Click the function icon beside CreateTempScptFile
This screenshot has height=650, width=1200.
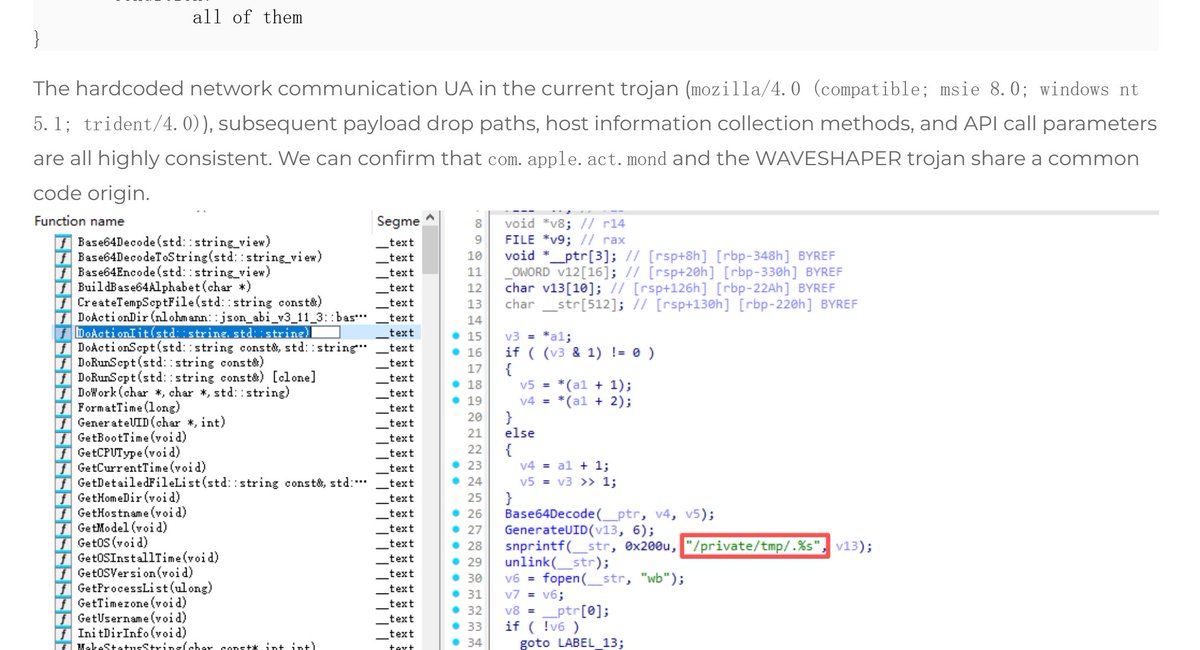63,302
